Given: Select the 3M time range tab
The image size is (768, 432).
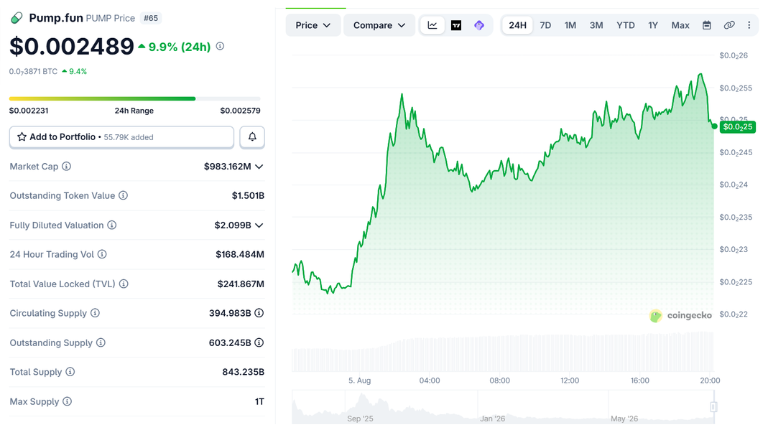Looking at the screenshot, I should 596,25.
